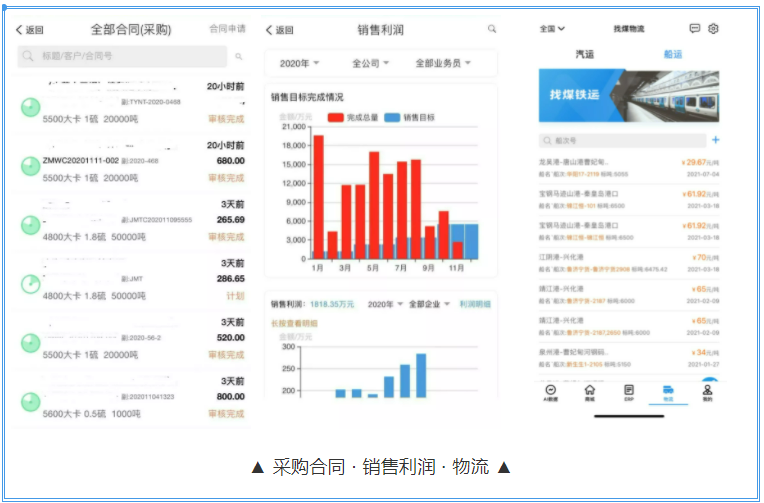
Task: Click the search icon in 销售利润 header
Action: (492, 30)
